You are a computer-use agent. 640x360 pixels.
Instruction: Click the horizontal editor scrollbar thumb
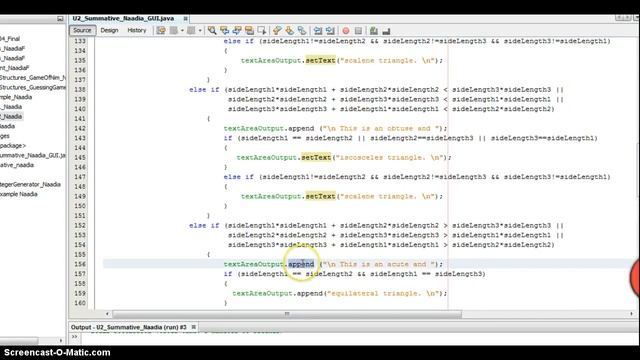(287, 314)
